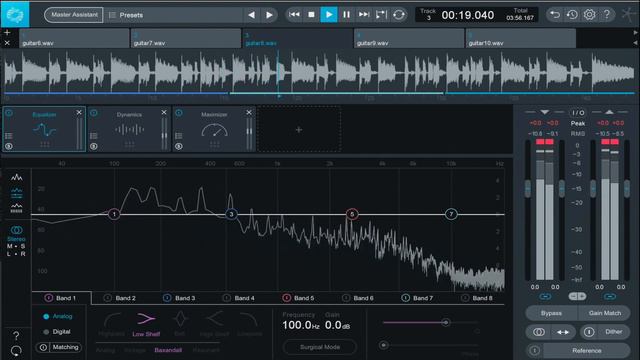
Task: Open the undo History
Action: (x=572, y=15)
